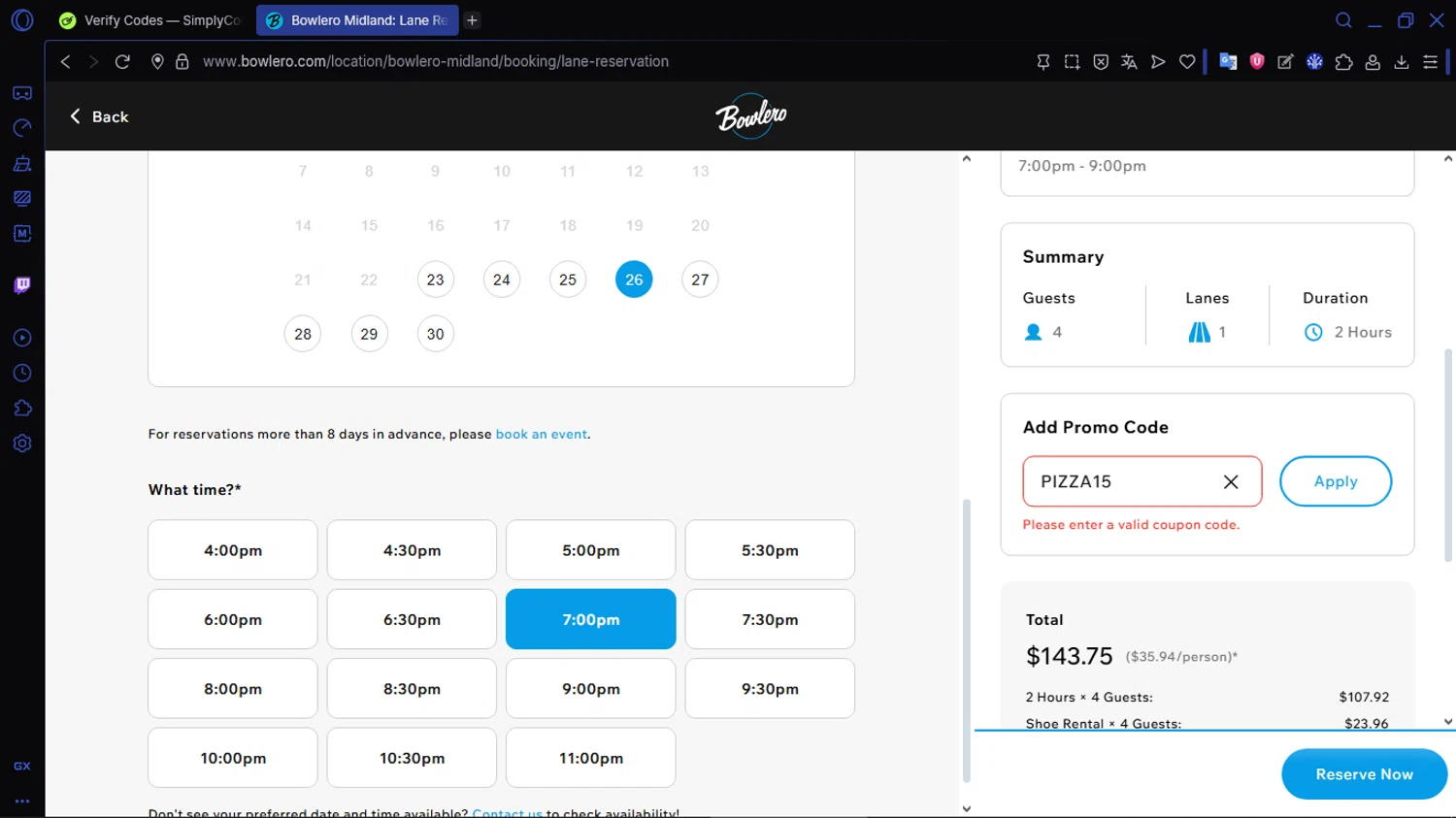Go Back using the page header button
This screenshot has height=818, width=1456.
pyautogui.click(x=98, y=116)
